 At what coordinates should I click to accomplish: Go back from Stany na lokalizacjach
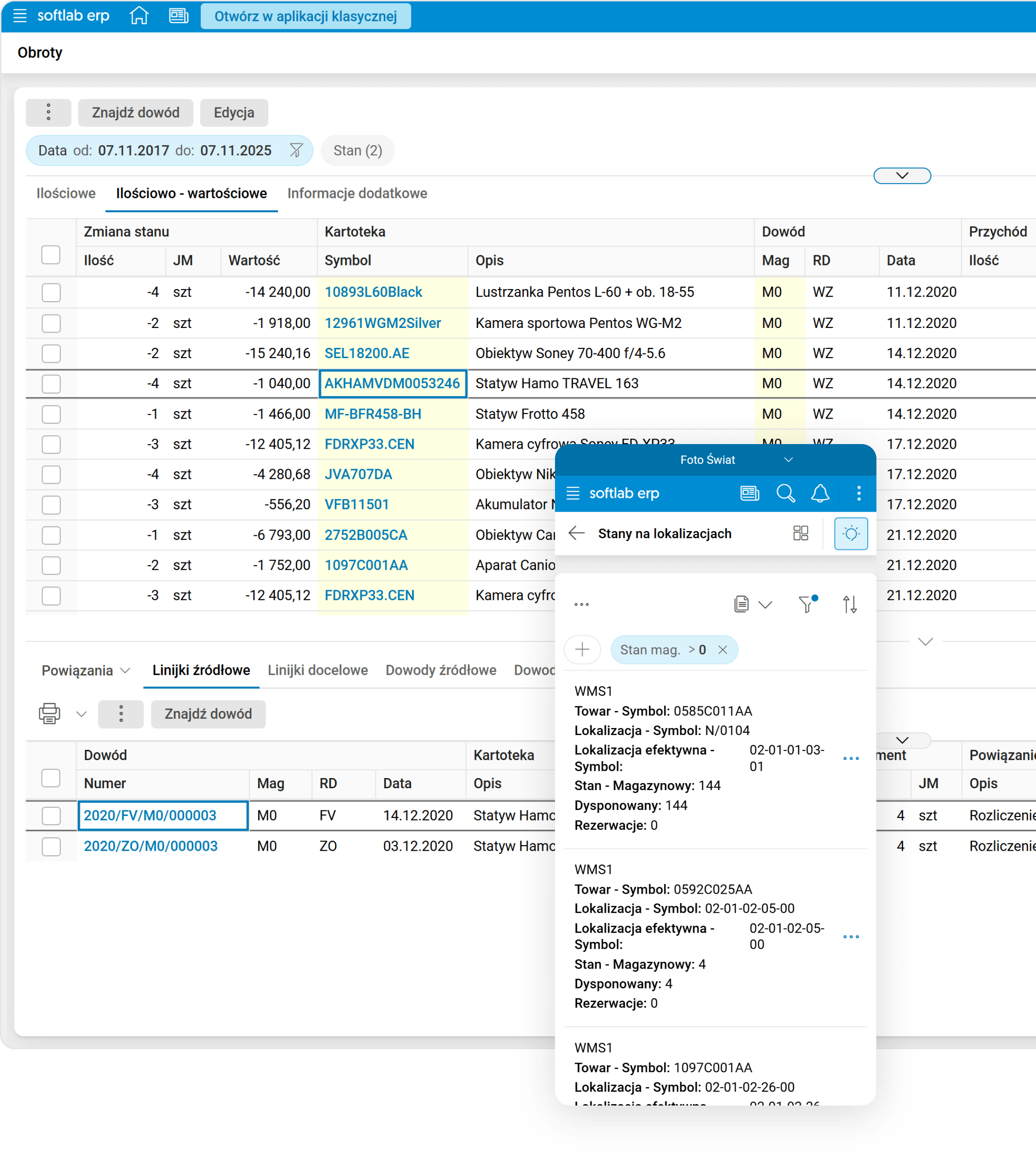tap(577, 533)
